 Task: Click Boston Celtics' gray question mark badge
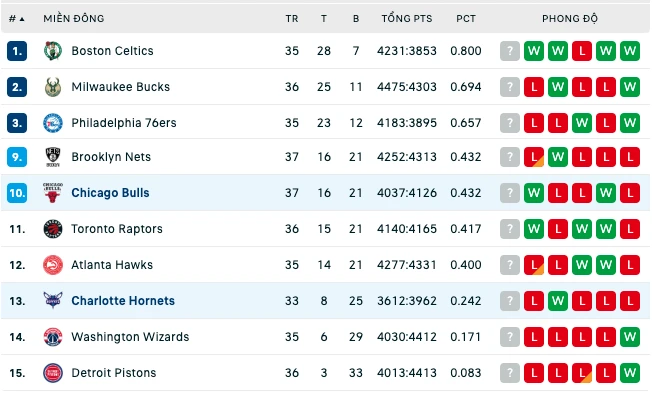coord(510,51)
